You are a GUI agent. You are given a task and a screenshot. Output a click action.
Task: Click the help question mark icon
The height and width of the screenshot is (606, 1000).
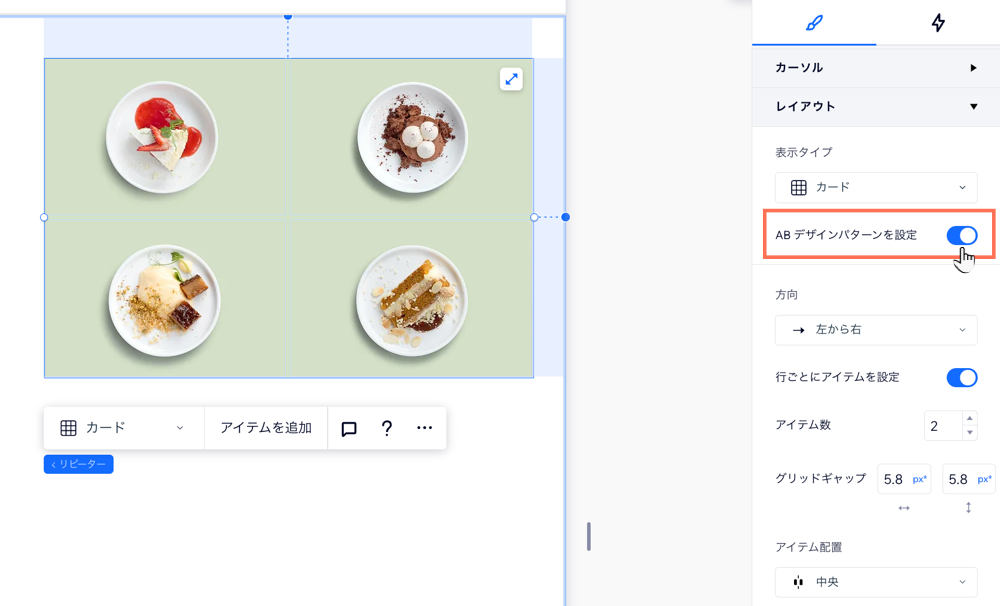386,428
